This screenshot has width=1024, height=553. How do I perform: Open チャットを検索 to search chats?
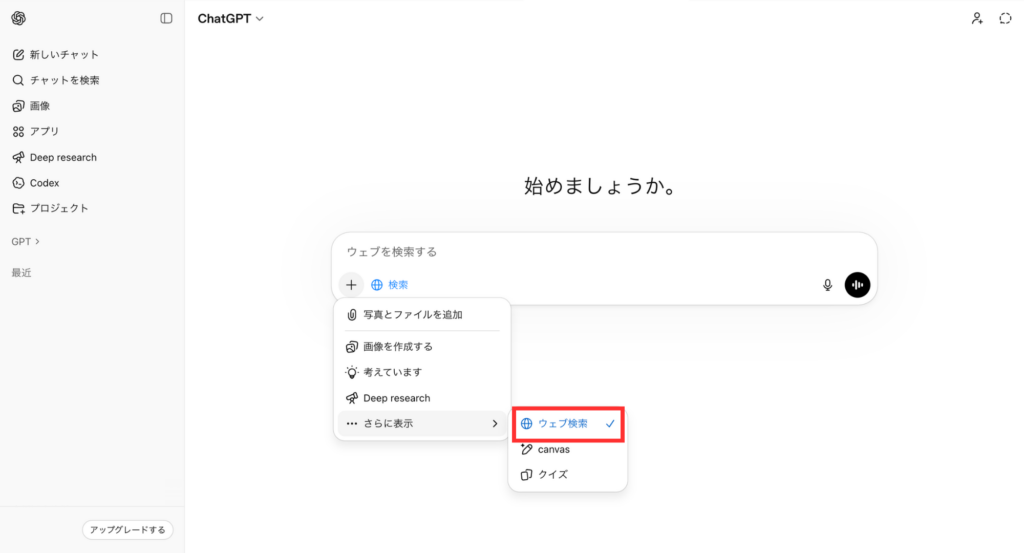[x=56, y=80]
